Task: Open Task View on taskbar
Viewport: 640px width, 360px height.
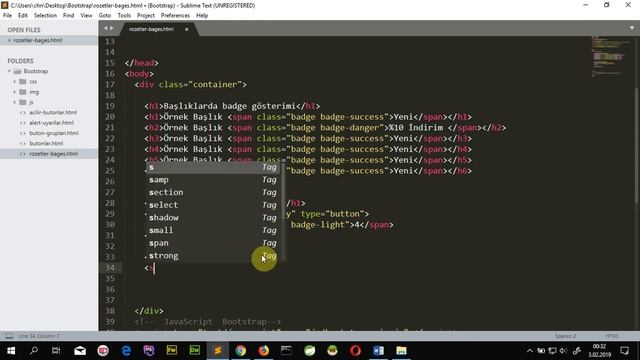Action: (x=56, y=351)
